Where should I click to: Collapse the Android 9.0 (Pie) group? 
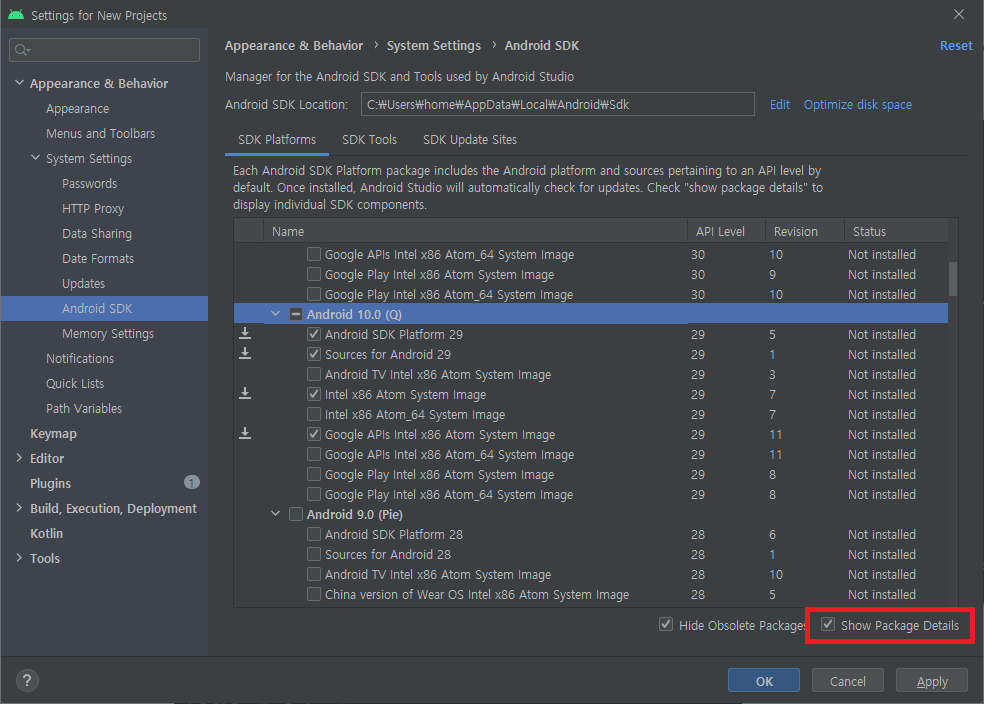[275, 514]
